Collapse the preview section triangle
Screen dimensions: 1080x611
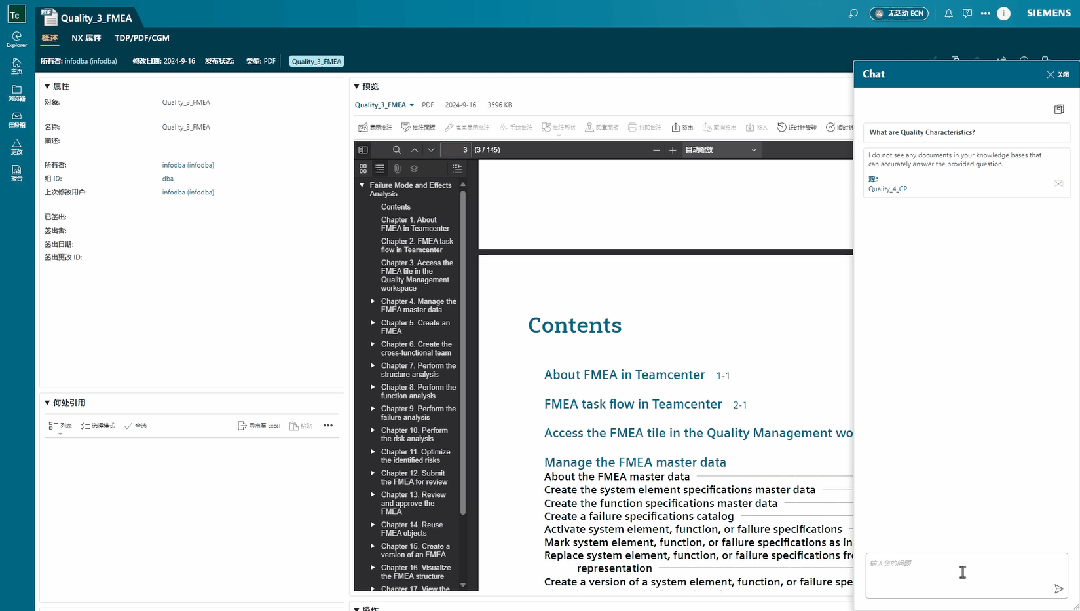click(x=357, y=86)
